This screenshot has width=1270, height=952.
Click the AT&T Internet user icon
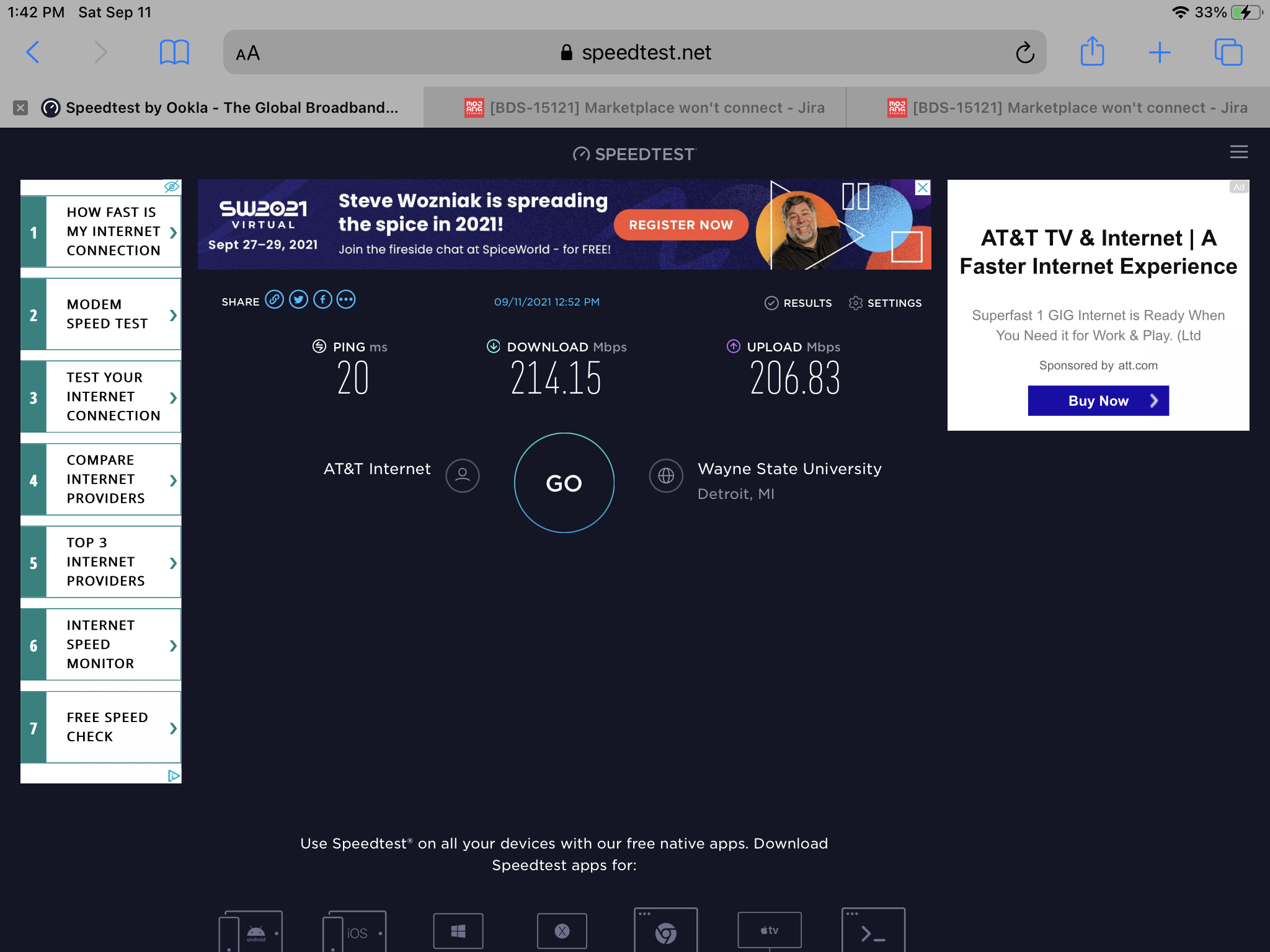463,475
